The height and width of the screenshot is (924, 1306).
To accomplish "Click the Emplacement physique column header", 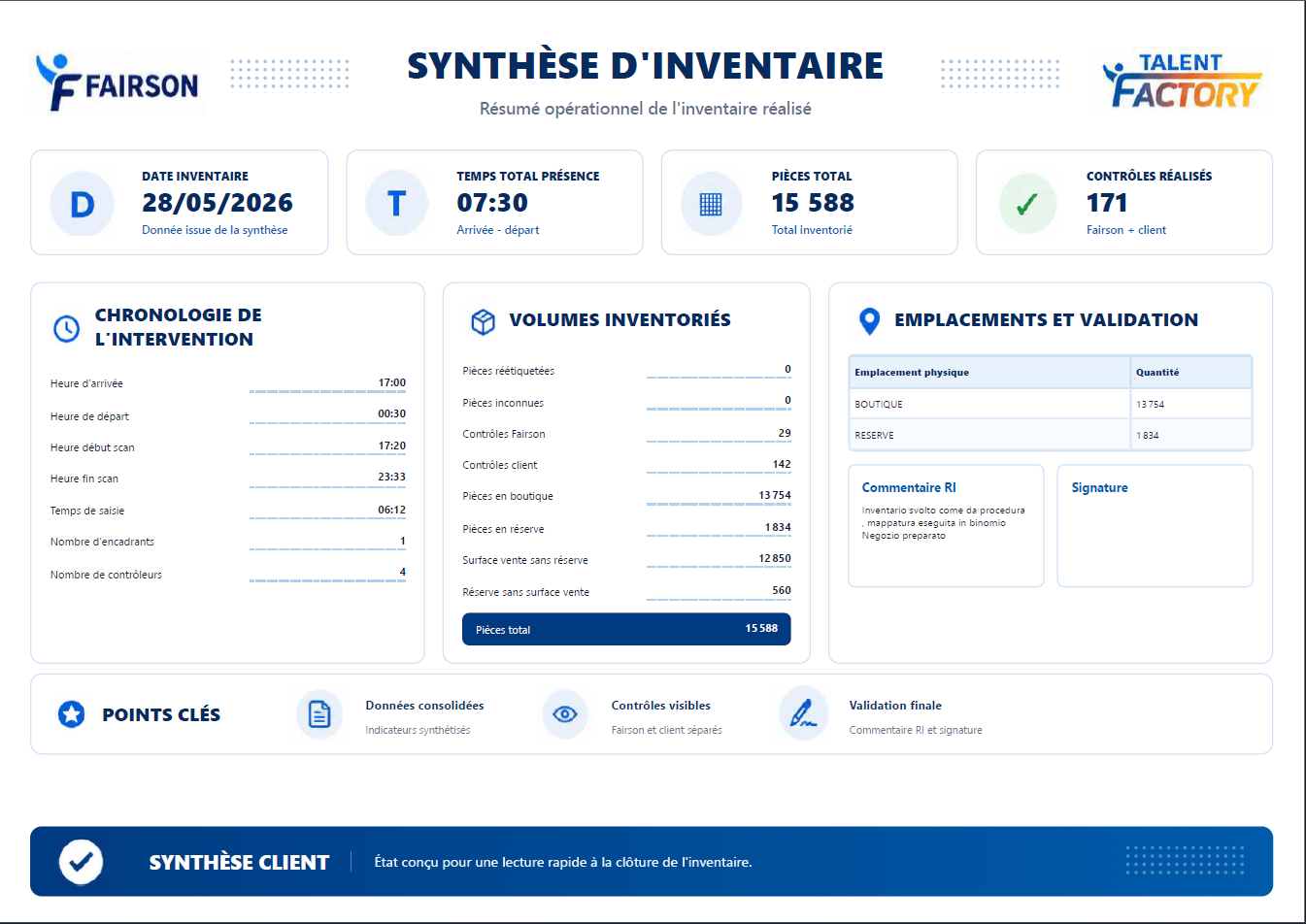I will pyautogui.click(x=989, y=372).
